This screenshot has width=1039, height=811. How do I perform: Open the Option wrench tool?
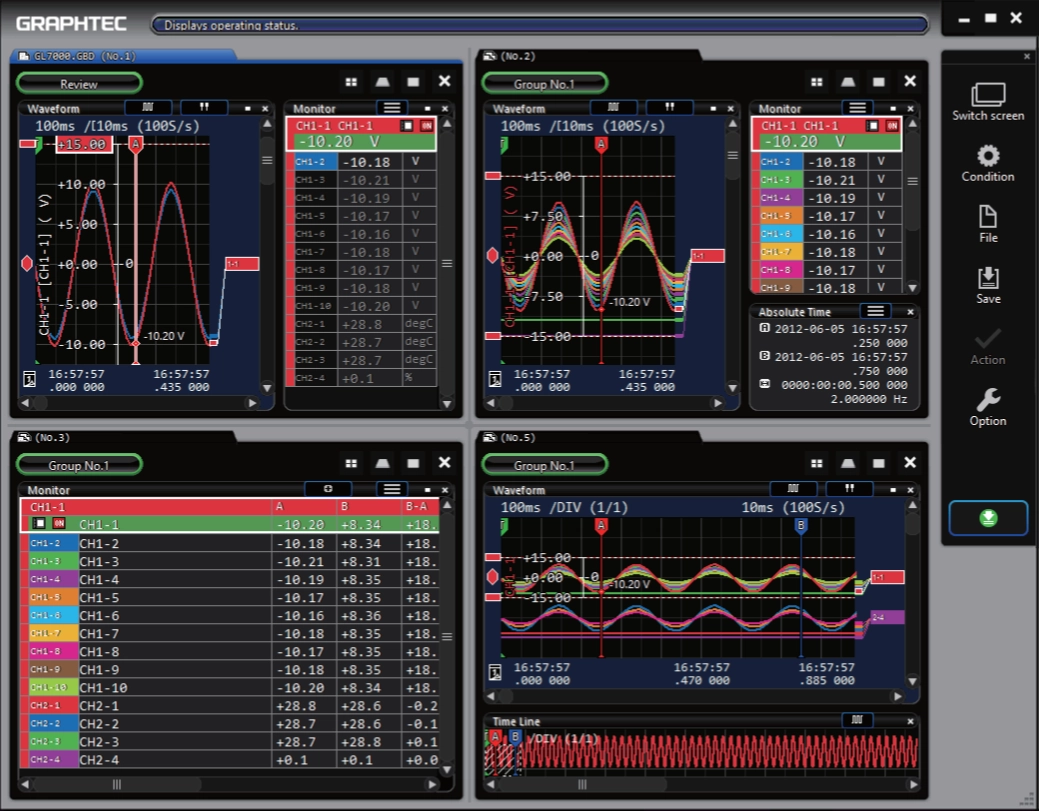(x=987, y=407)
